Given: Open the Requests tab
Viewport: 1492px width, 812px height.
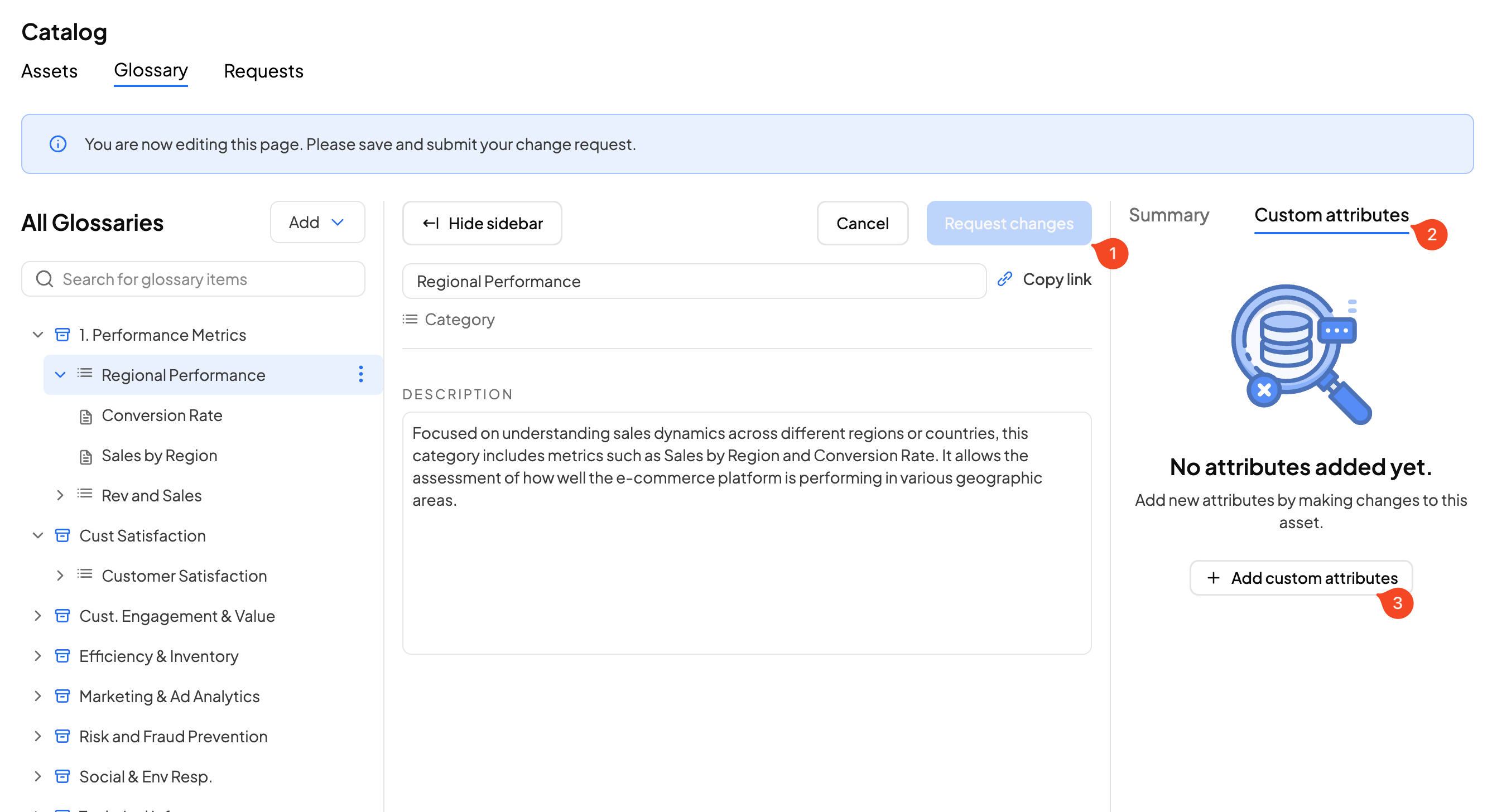Looking at the screenshot, I should point(263,71).
